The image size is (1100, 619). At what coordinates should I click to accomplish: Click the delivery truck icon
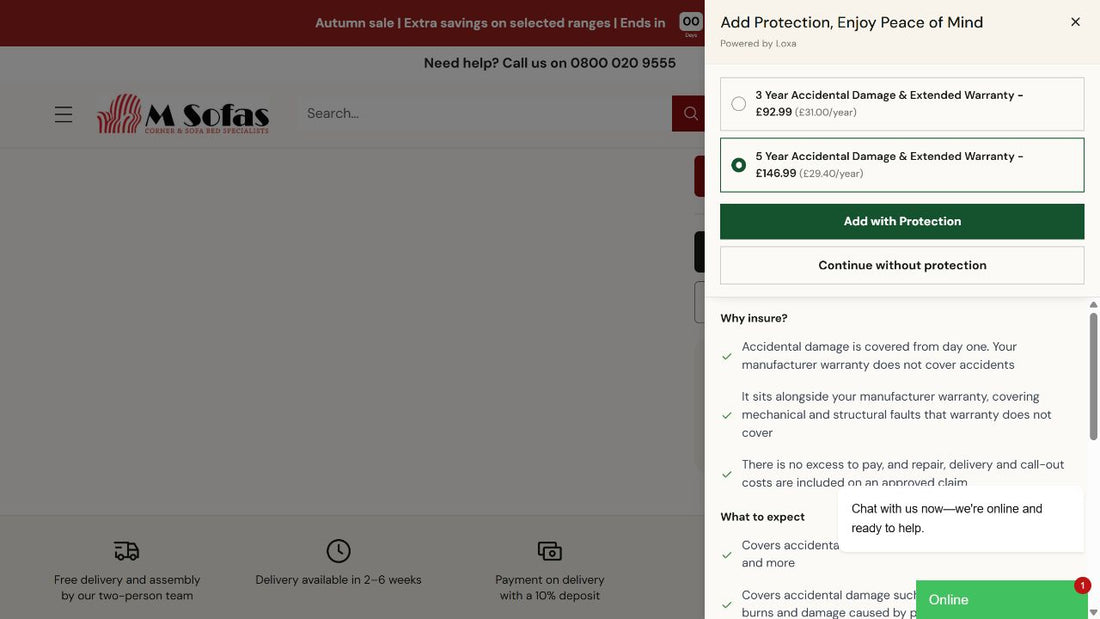pyautogui.click(x=126, y=551)
